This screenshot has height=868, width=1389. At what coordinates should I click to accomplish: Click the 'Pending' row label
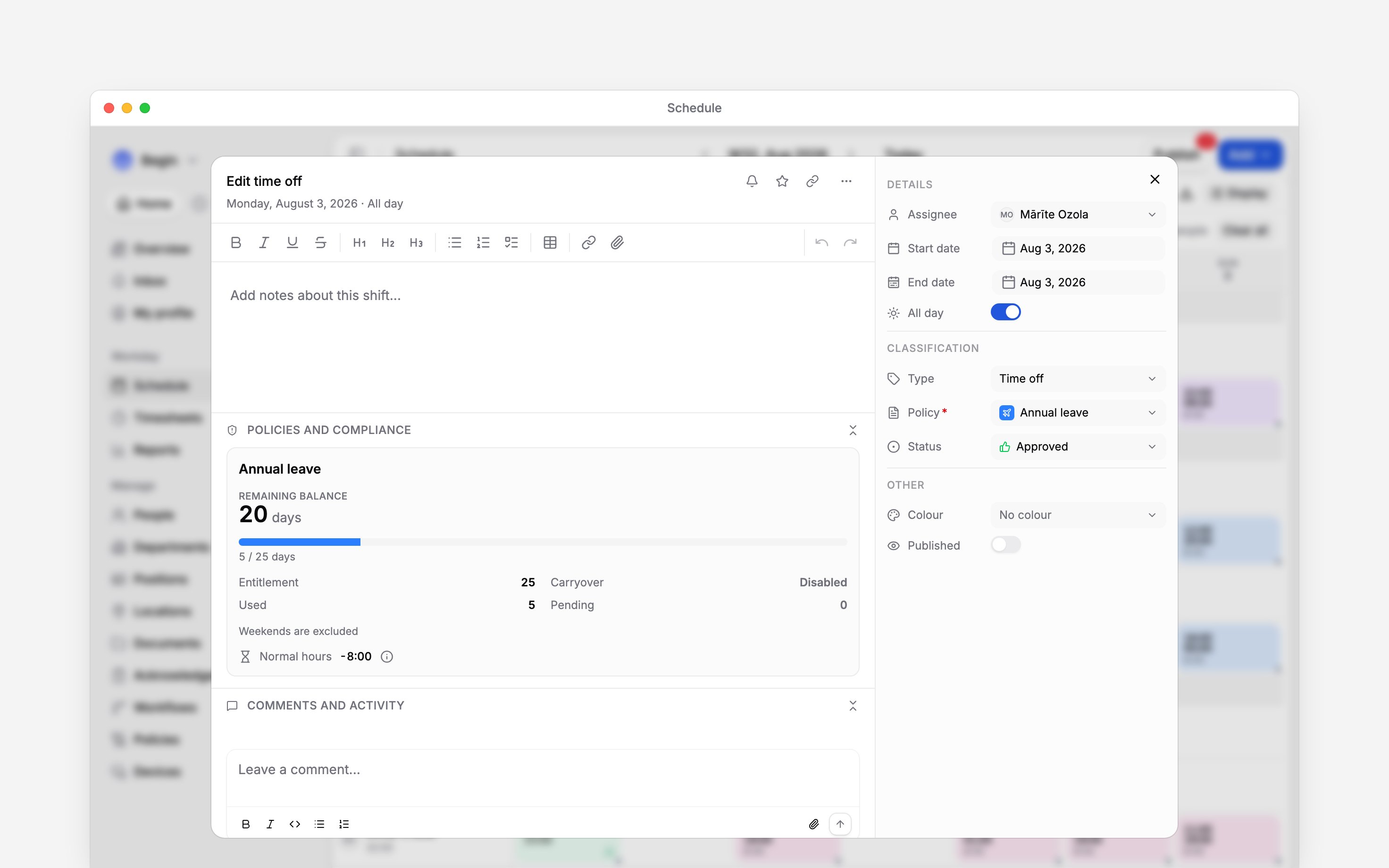click(572, 605)
